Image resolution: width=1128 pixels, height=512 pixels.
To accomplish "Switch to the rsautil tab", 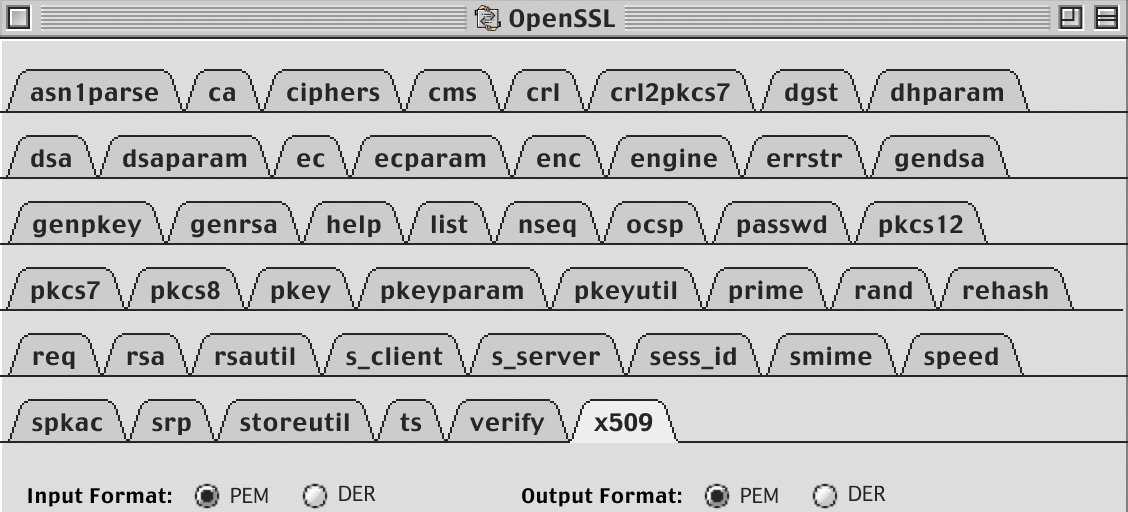I will point(255,356).
